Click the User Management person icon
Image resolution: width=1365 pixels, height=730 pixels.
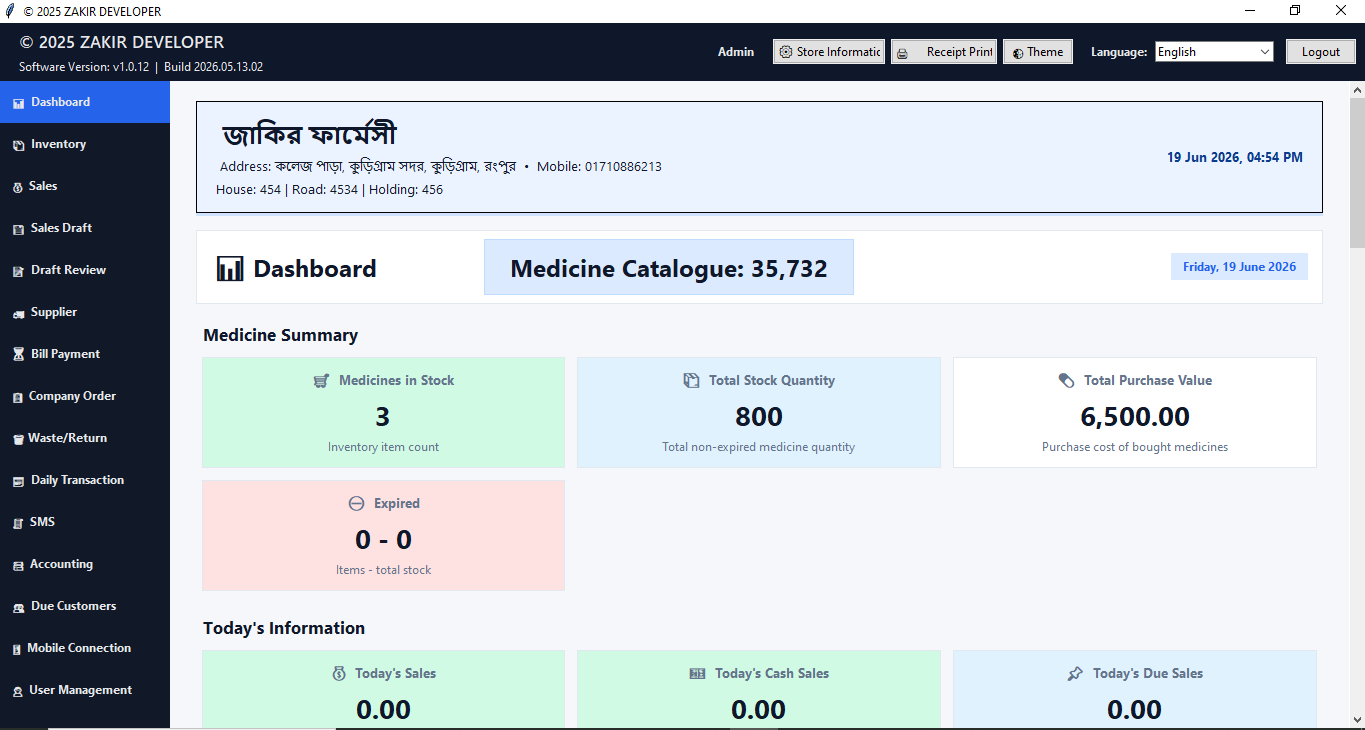pos(18,691)
